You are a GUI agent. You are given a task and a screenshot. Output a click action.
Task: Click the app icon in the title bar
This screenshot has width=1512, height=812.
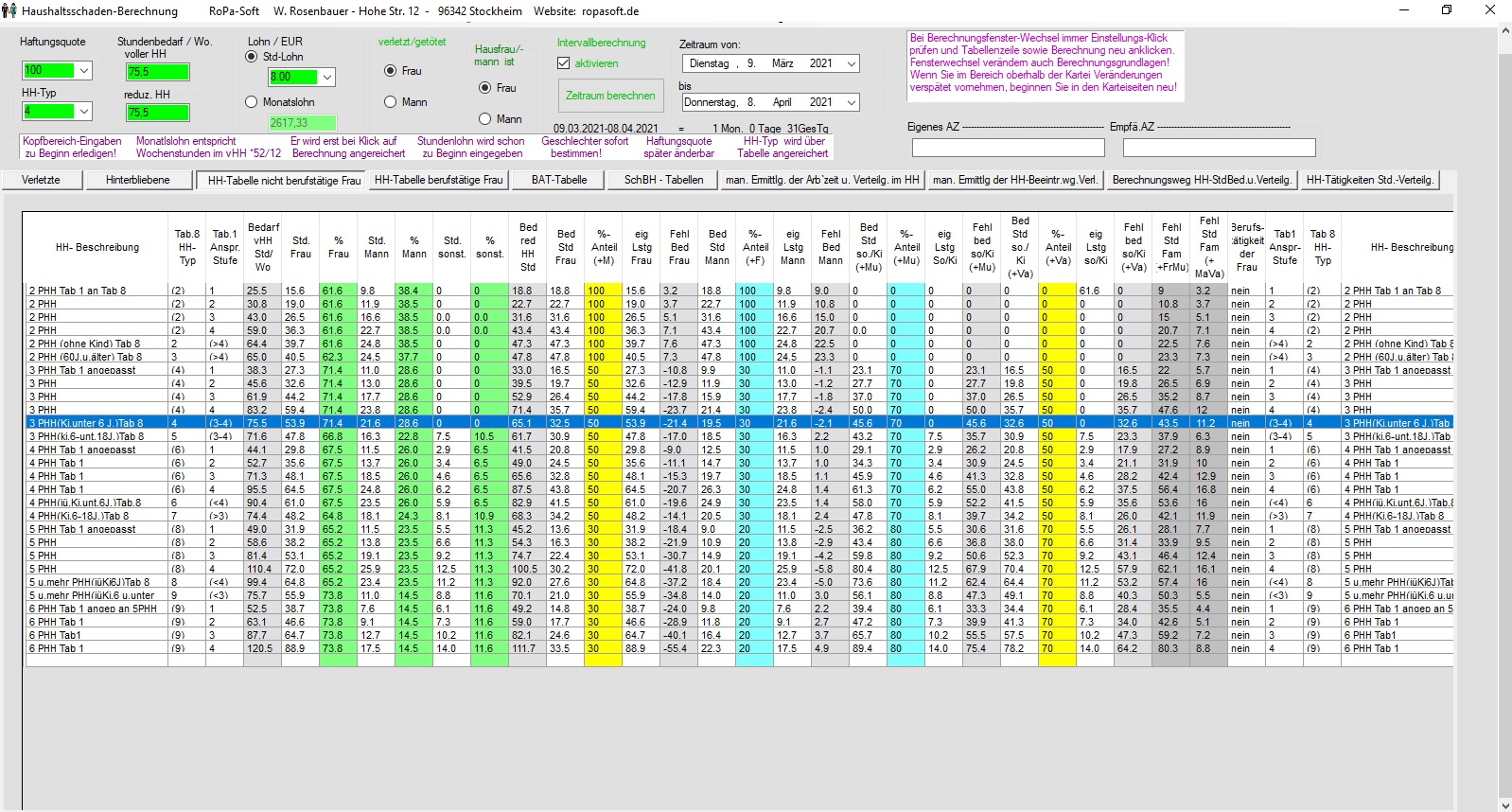tap(9, 10)
